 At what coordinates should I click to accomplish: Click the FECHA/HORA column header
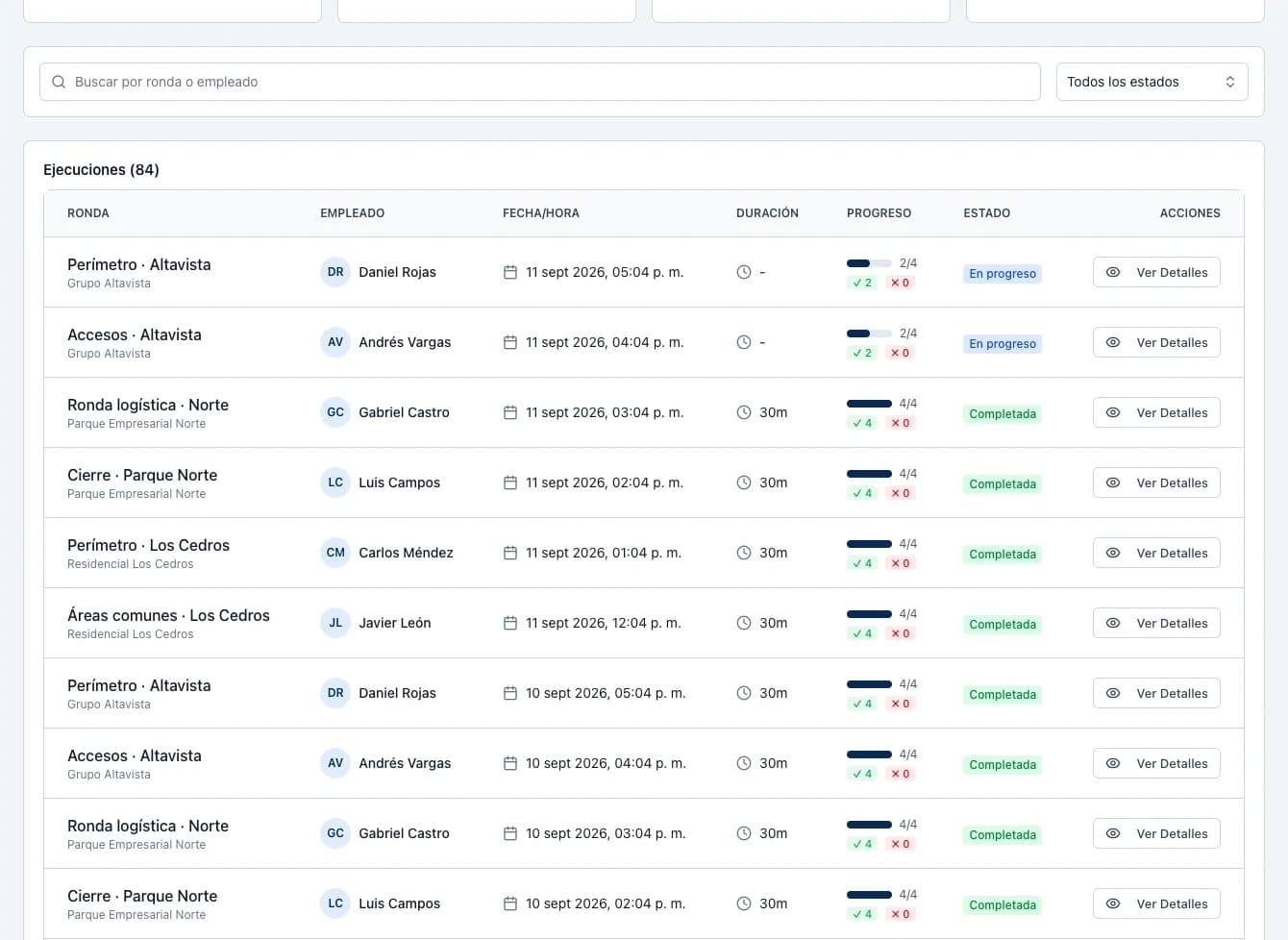pyautogui.click(x=541, y=213)
